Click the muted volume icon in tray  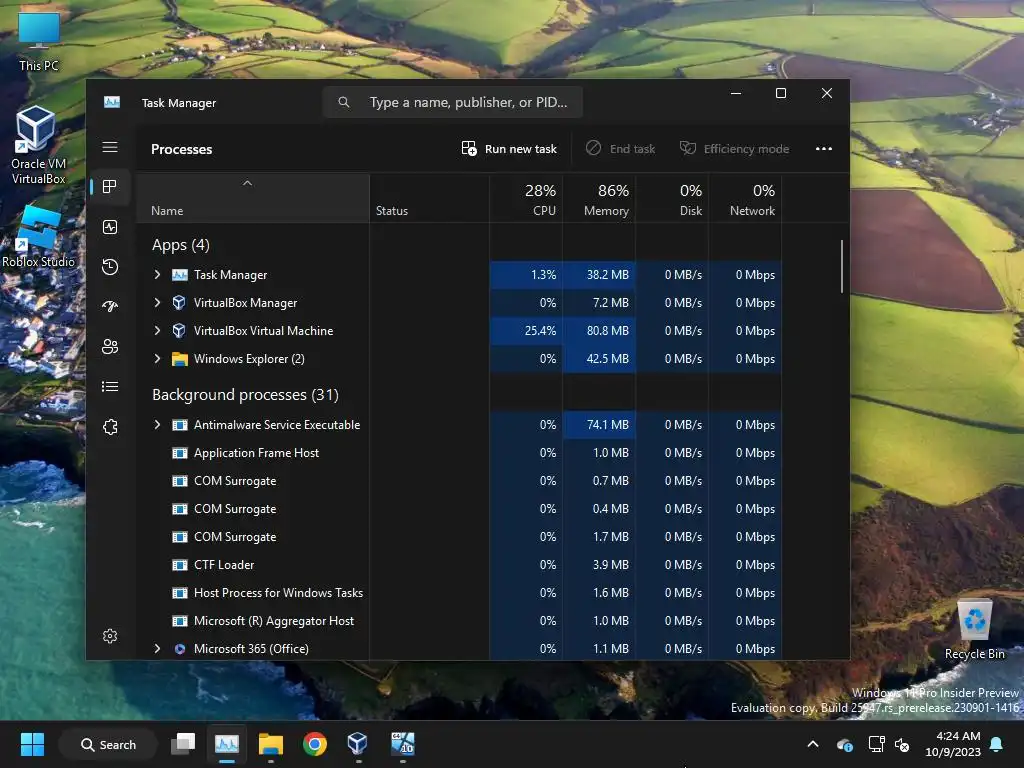(902, 744)
